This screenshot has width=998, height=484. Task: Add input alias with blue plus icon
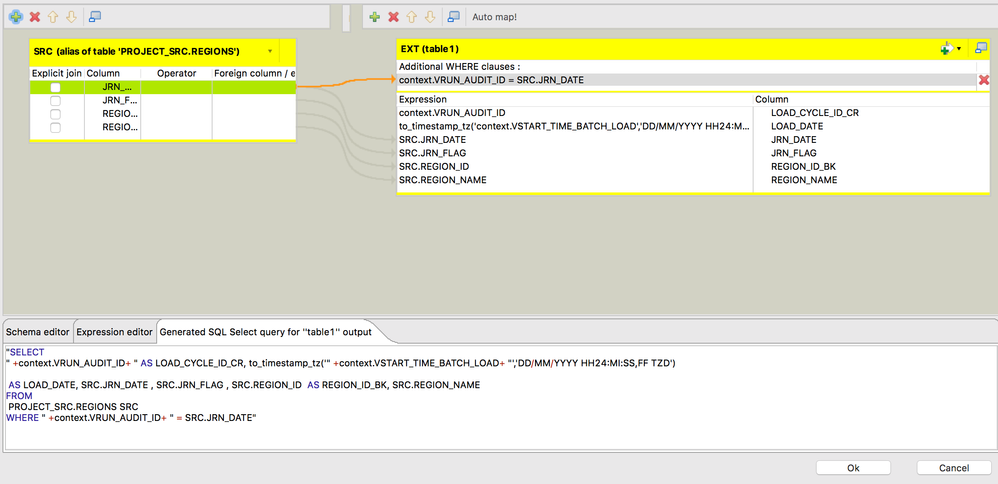(16, 17)
